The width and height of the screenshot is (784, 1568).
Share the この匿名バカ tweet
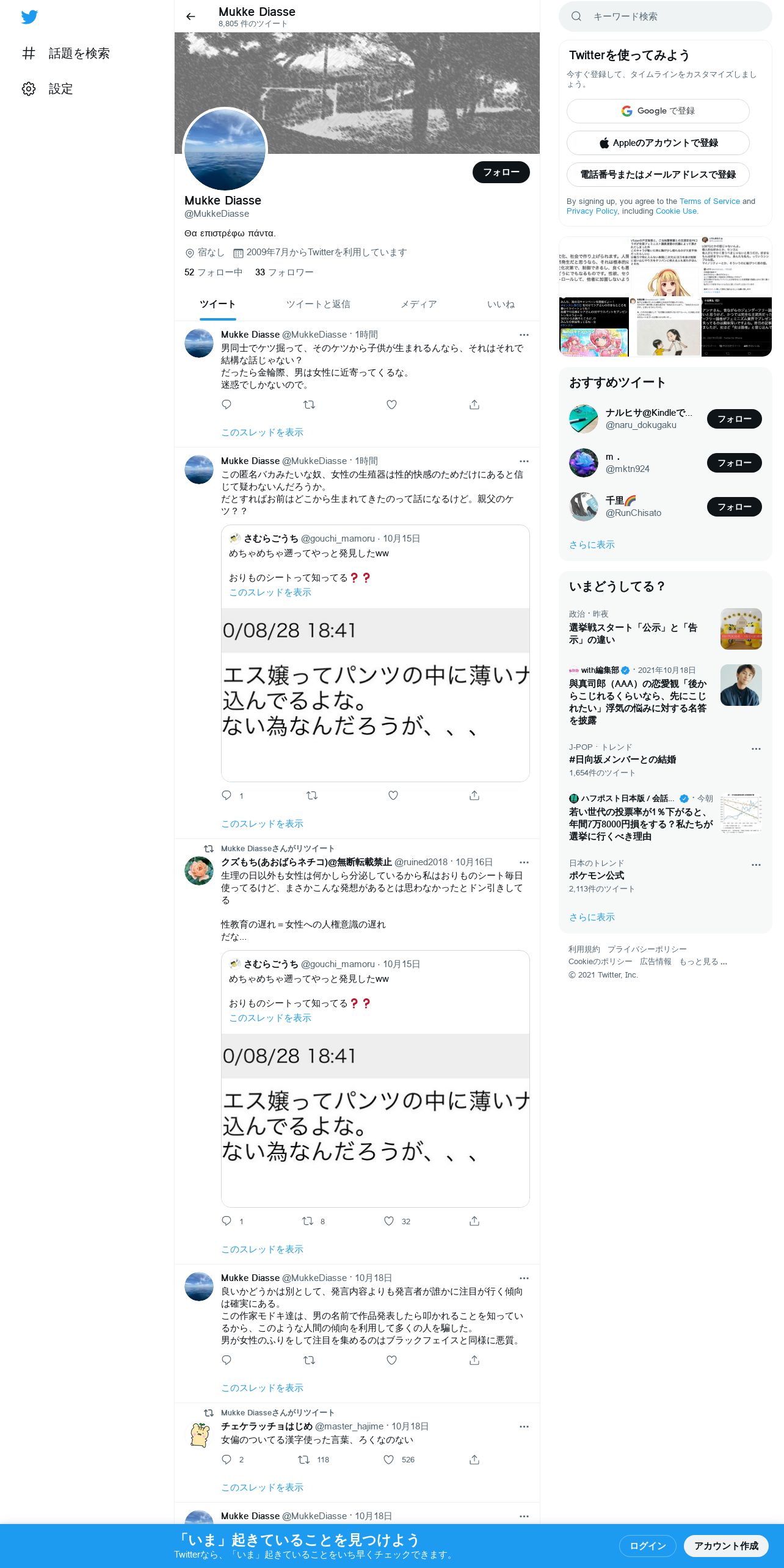click(474, 796)
